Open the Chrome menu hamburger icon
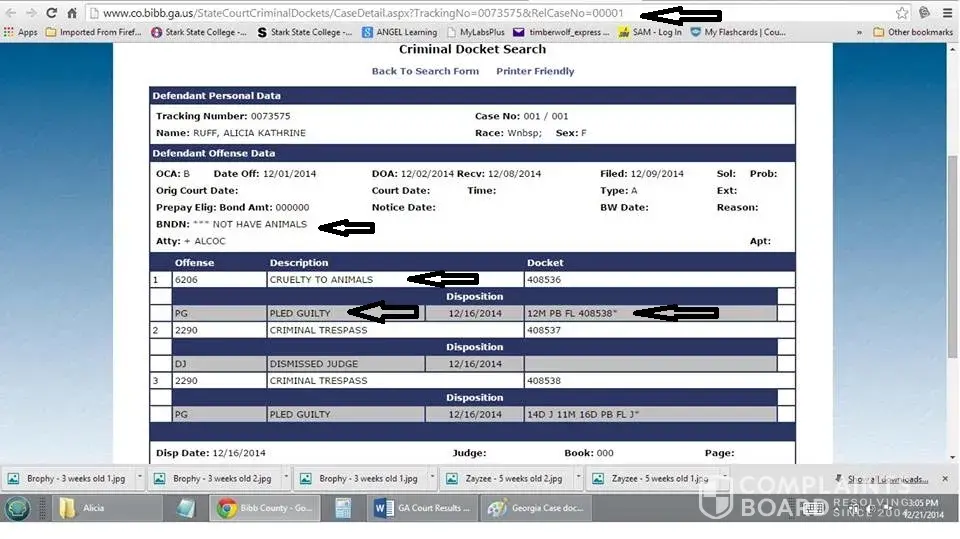The height and width of the screenshot is (539, 960). click(x=947, y=13)
